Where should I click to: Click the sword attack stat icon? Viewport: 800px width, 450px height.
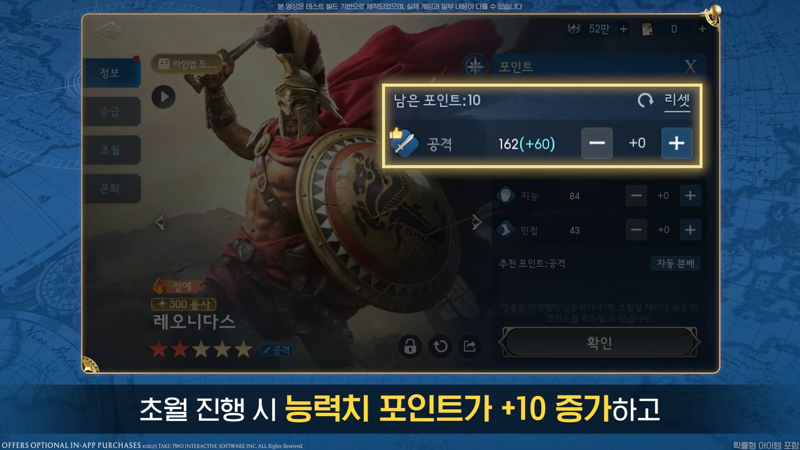coord(404,143)
